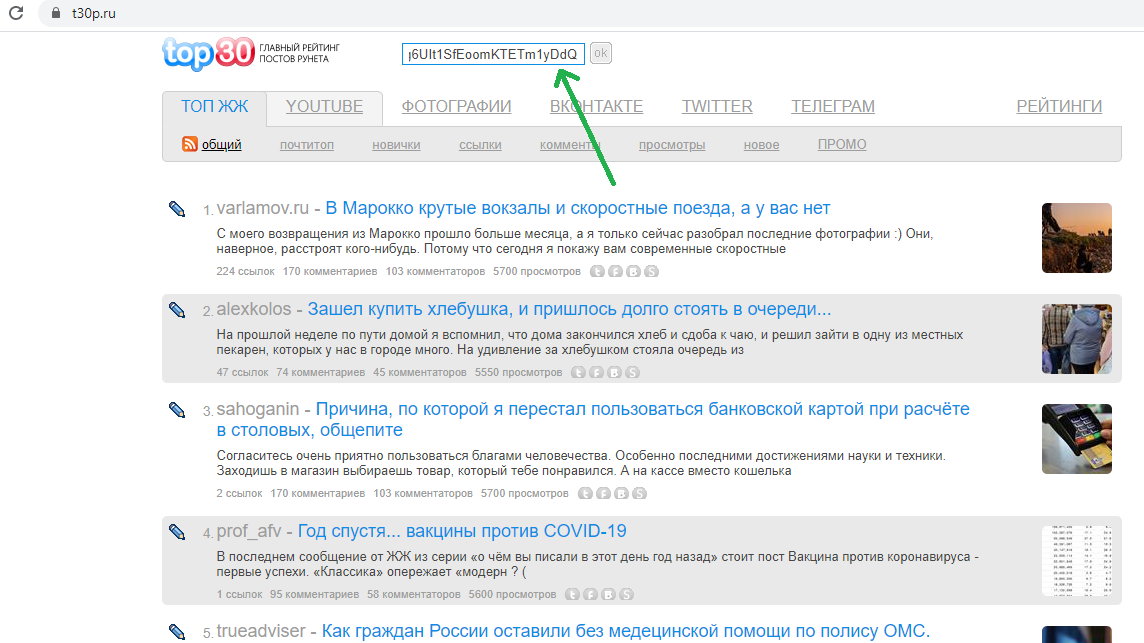1144x643 pixels.
Task: Open the РЕЙТИНГИ section
Action: (x=1059, y=107)
